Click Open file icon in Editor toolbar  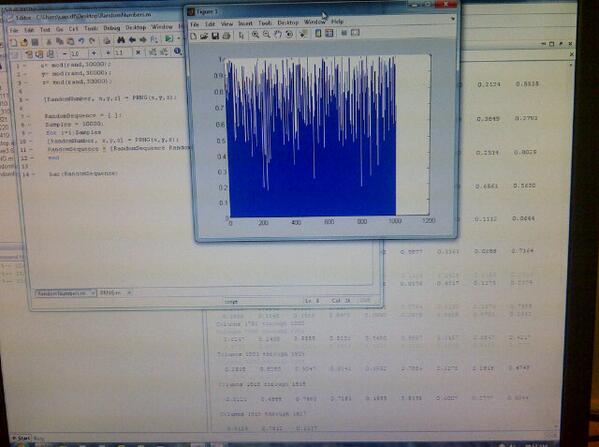24,42
